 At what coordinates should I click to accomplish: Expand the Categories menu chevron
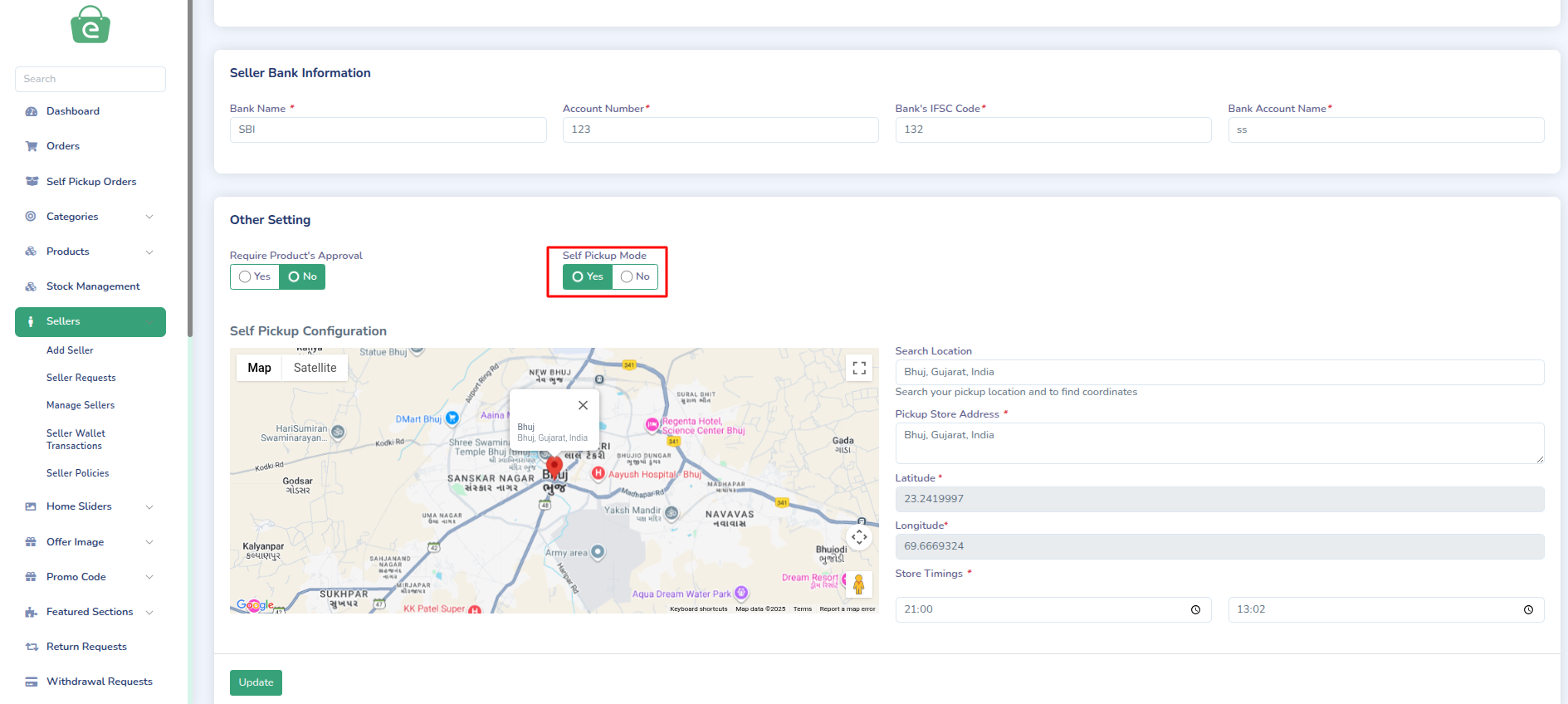149,217
